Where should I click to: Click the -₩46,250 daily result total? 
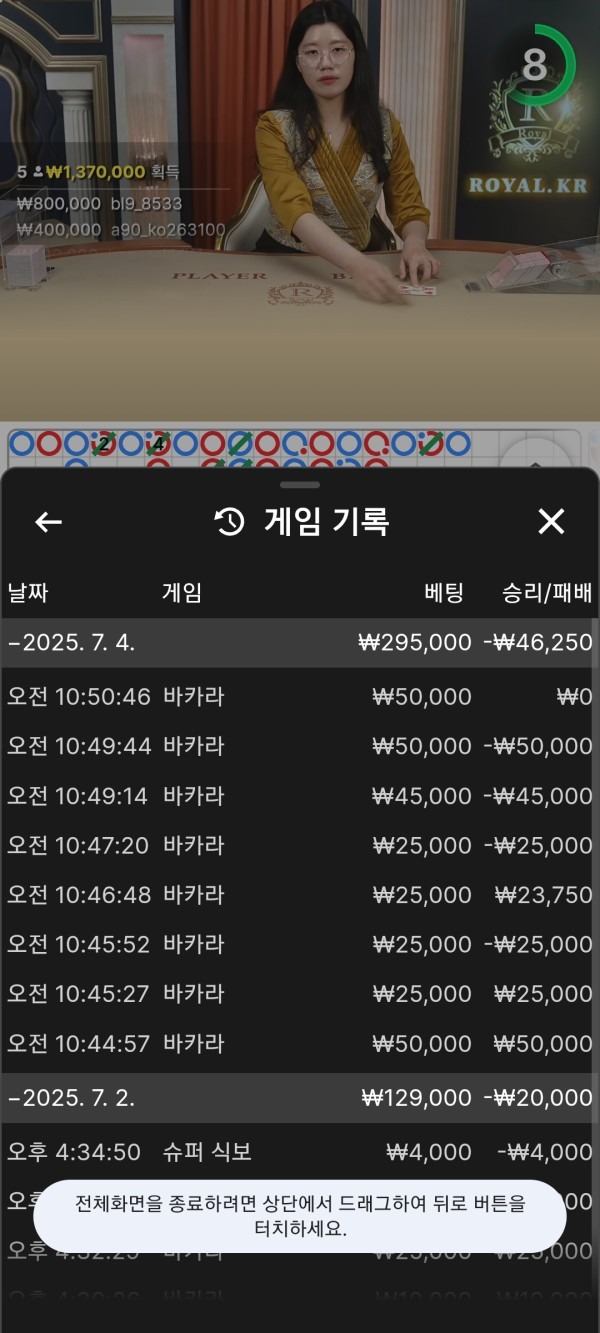538,642
